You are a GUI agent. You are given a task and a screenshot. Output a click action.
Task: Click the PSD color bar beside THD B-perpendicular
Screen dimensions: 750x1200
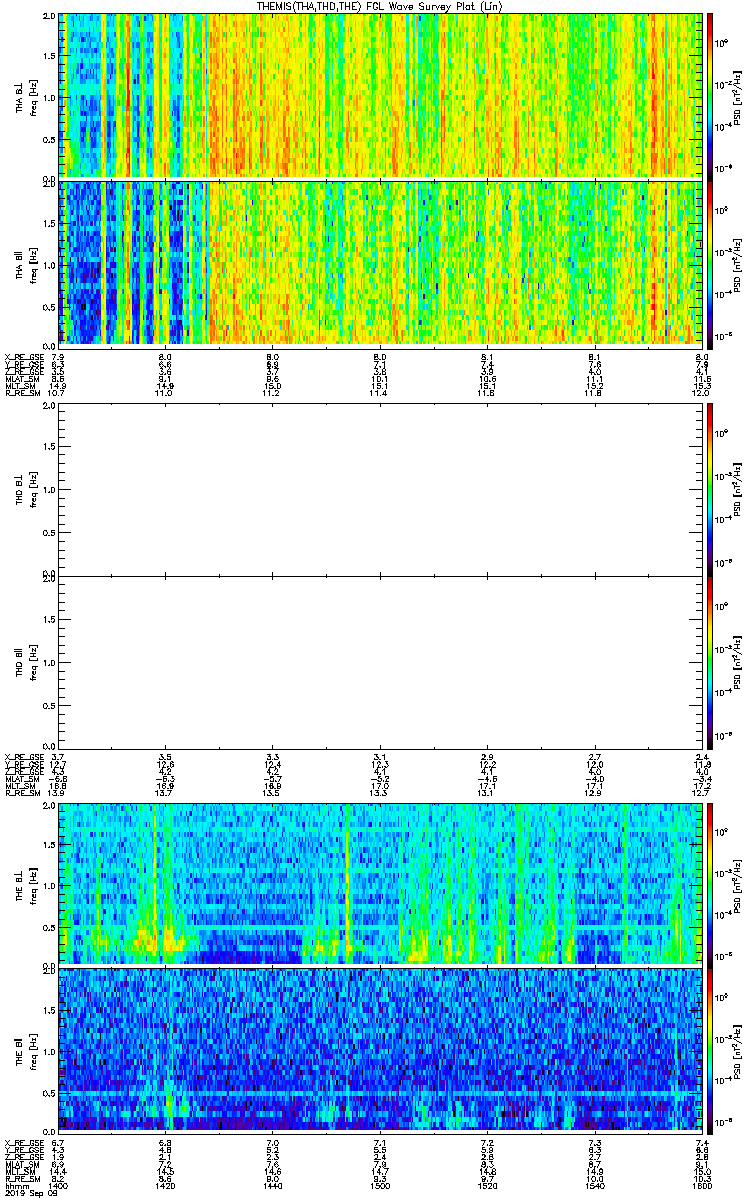point(710,490)
